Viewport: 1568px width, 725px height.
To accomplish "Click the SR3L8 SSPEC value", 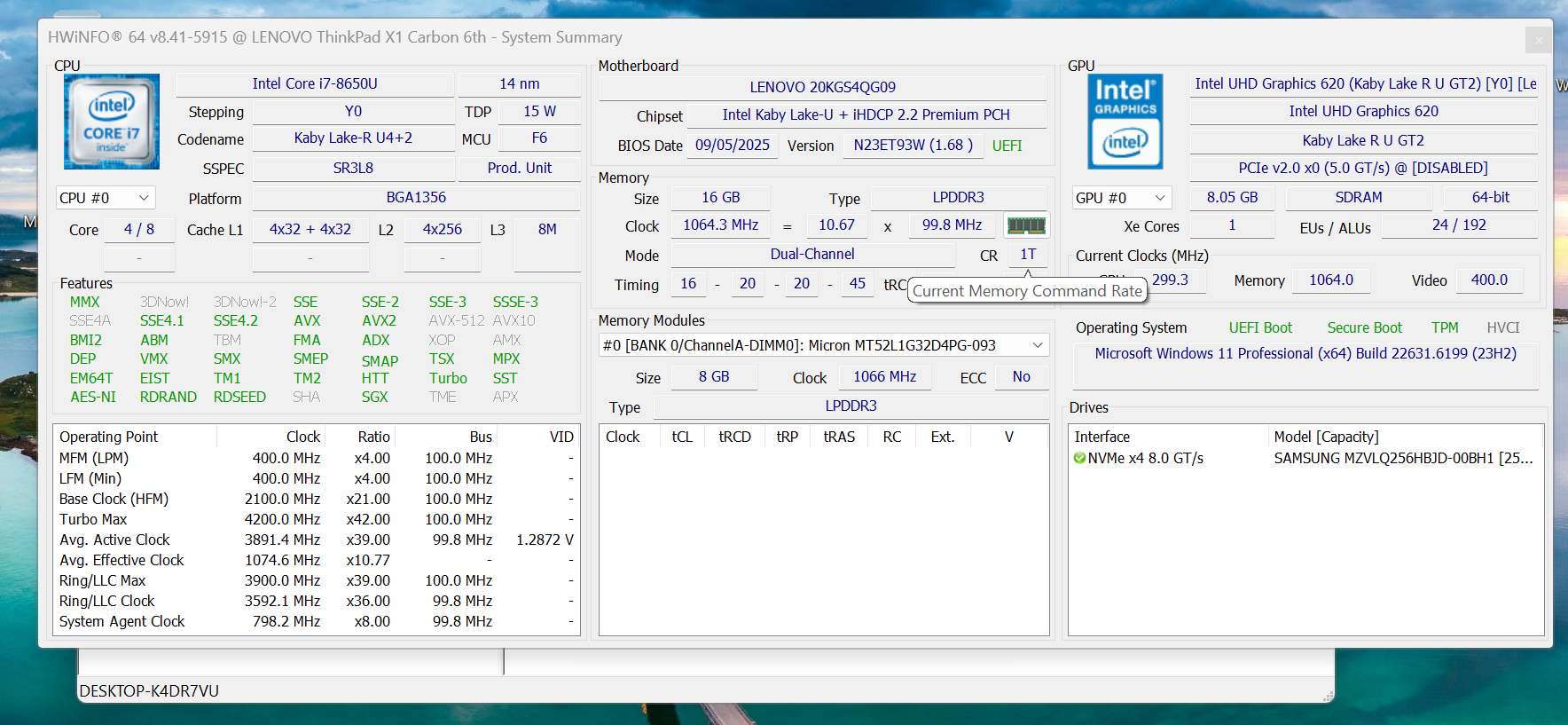I will [x=353, y=169].
